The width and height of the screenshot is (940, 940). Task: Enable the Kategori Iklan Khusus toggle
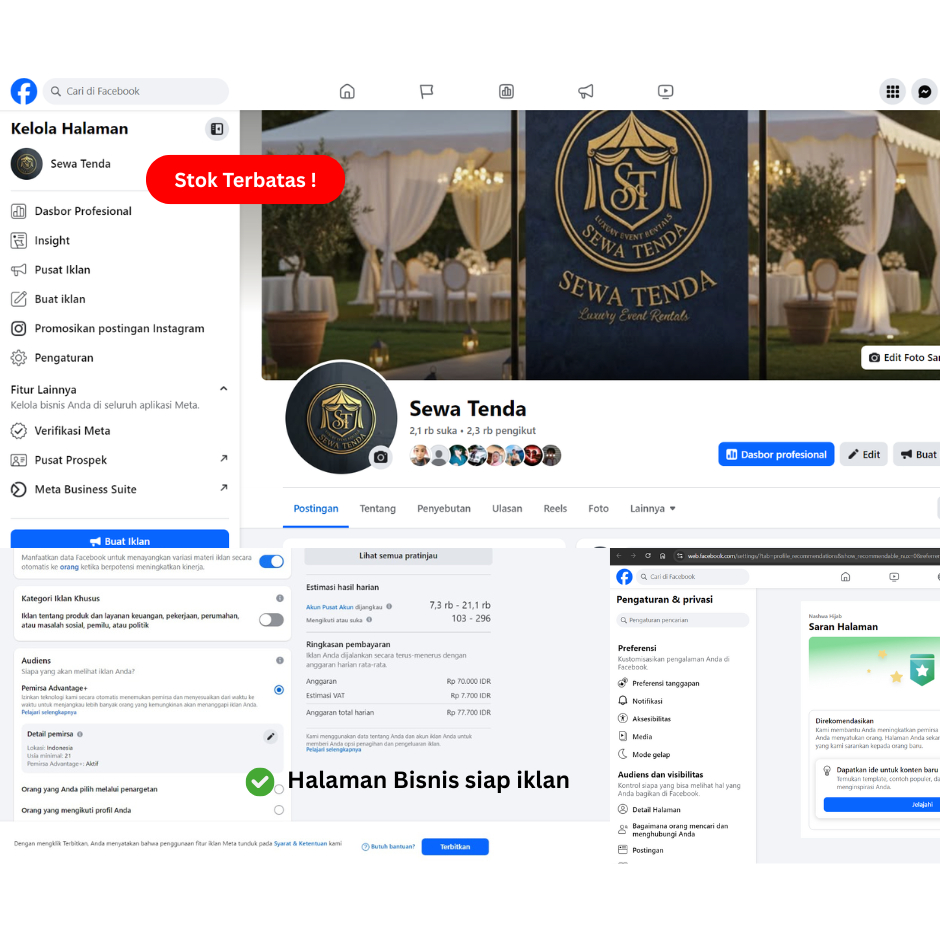pos(270,620)
